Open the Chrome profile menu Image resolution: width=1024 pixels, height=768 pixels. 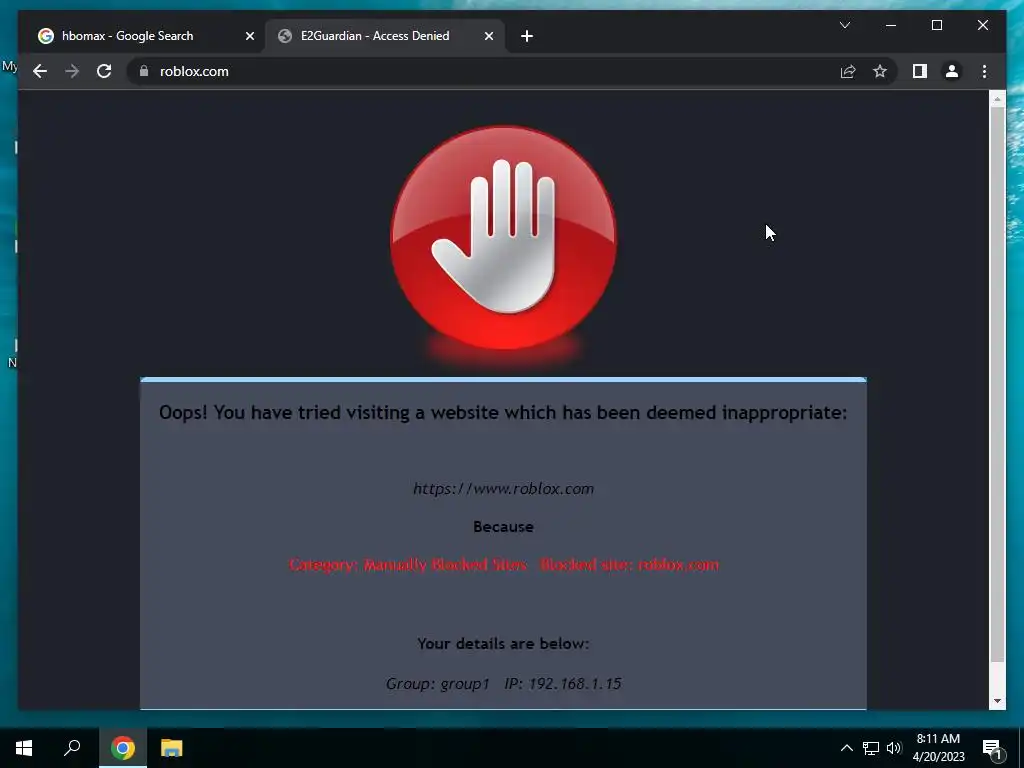(x=952, y=71)
